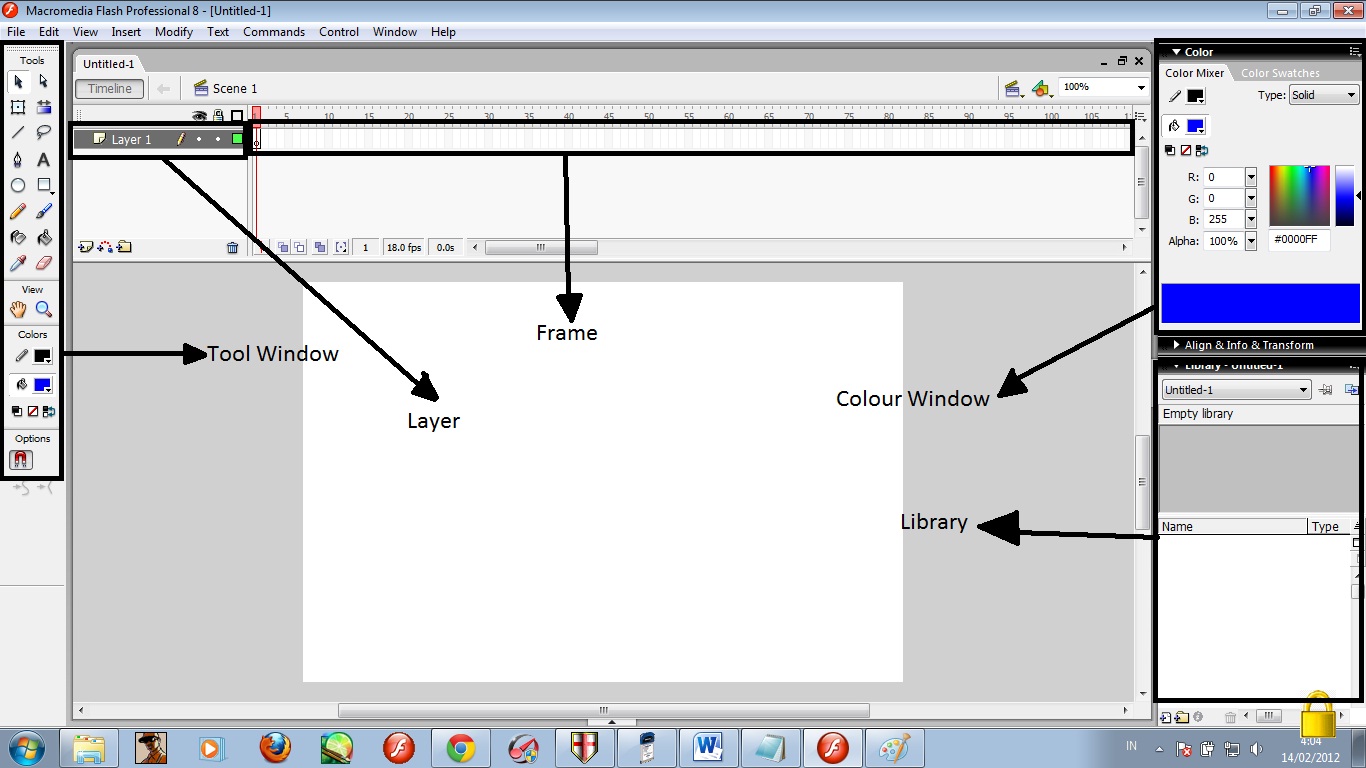Image resolution: width=1366 pixels, height=768 pixels.
Task: Open the Modify menu
Action: click(x=173, y=31)
